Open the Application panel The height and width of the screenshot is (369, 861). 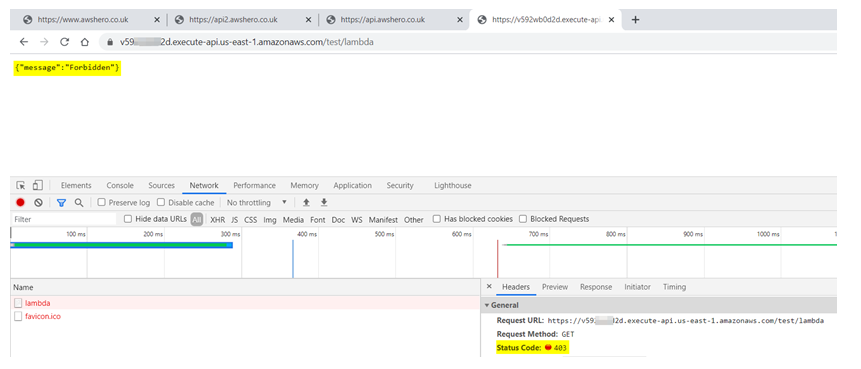(x=353, y=186)
